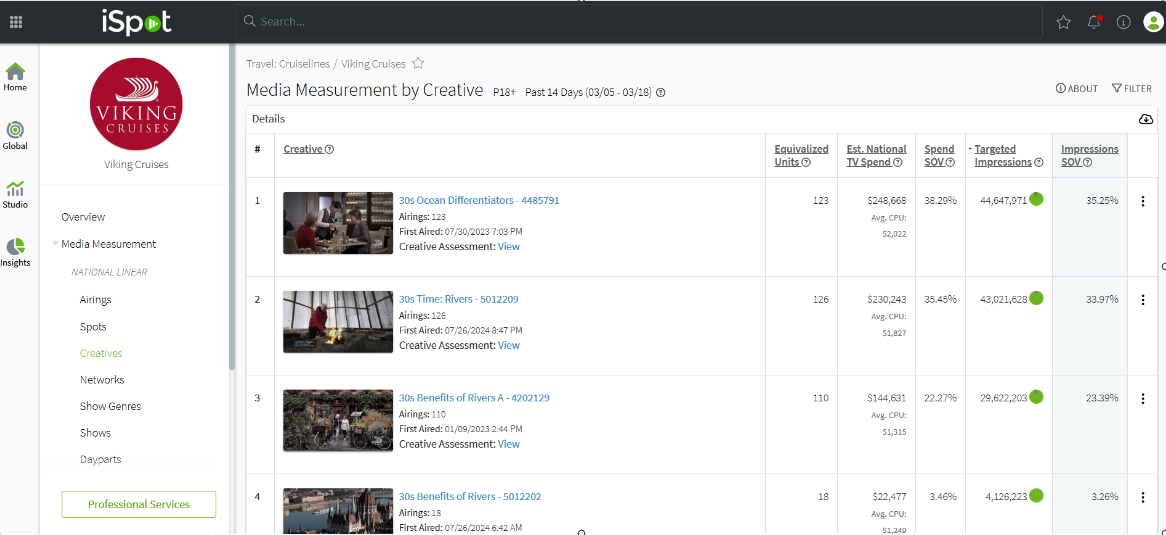Download details via cloud icon
Screen dimensions: 1166x535
click(1146, 119)
